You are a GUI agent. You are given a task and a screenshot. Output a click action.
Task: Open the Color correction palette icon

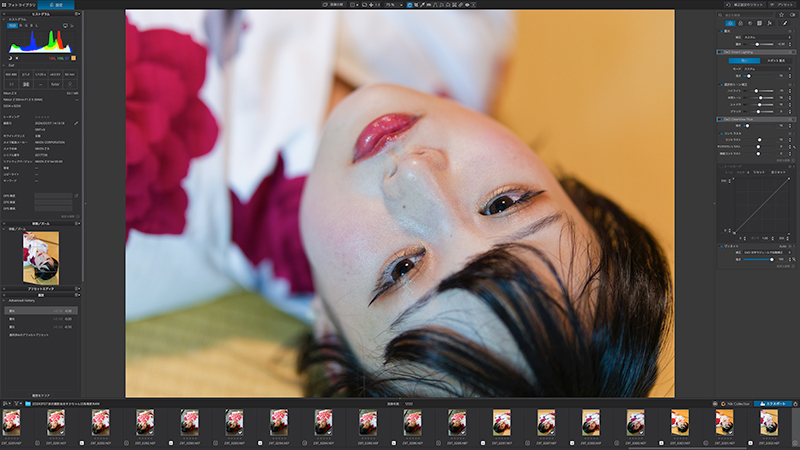[743, 22]
